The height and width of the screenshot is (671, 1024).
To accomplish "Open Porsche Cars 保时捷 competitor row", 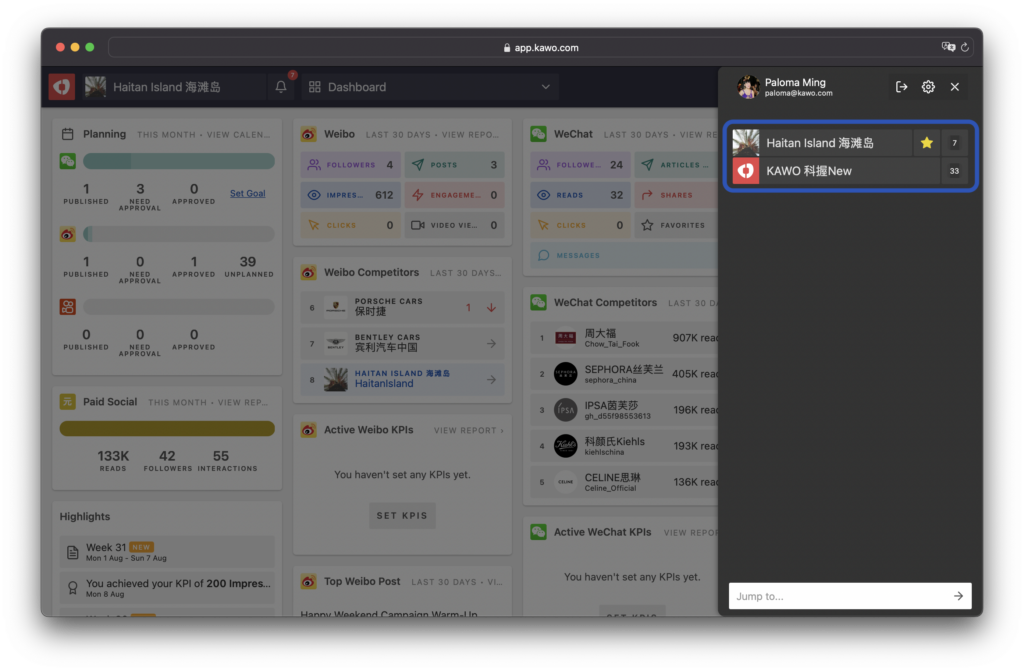I will click(402, 307).
